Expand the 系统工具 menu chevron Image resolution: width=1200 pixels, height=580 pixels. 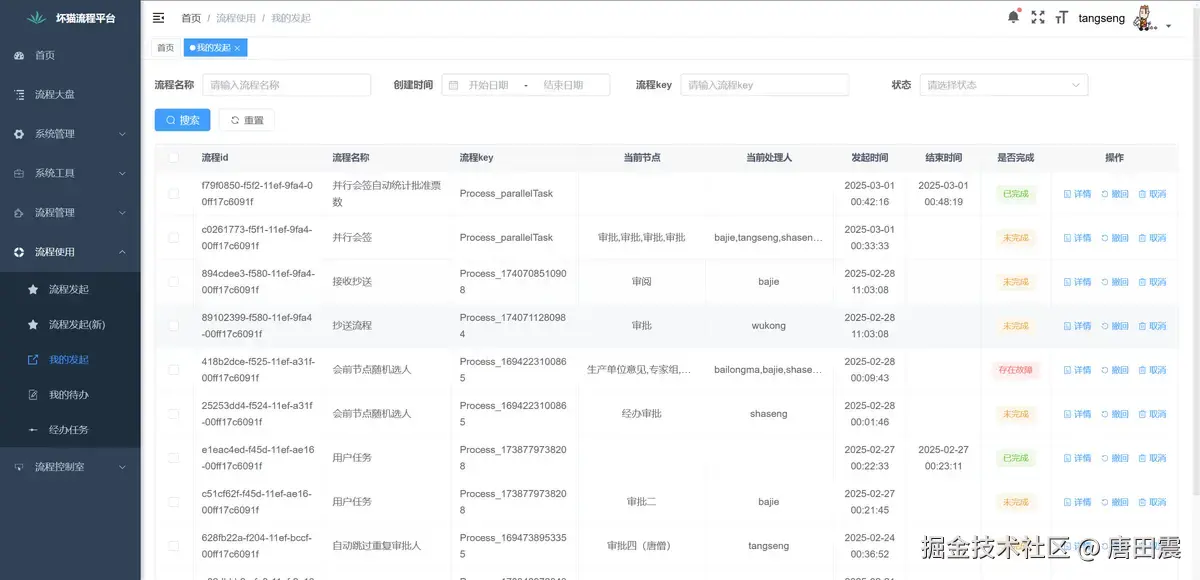click(x=122, y=173)
